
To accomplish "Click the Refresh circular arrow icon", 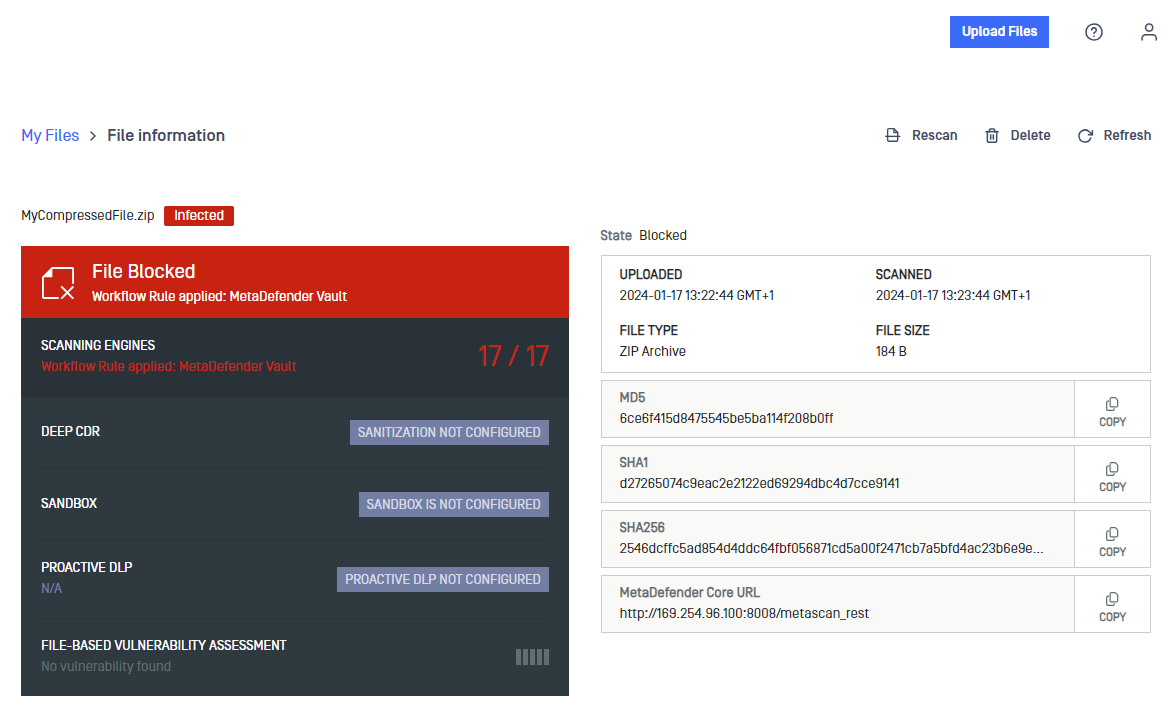I will [1085, 136].
